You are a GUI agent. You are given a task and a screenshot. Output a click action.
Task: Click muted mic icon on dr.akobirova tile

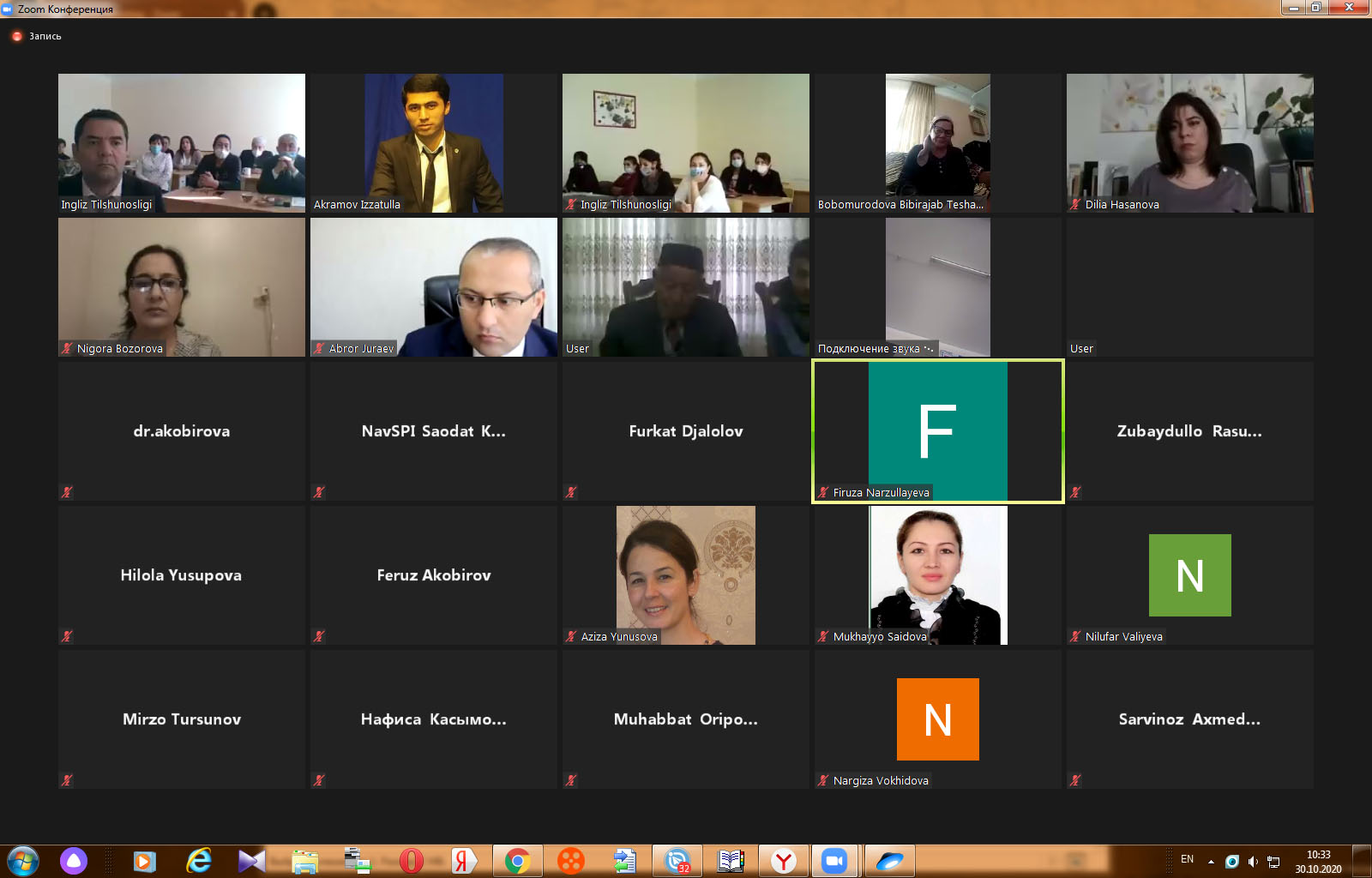67,492
